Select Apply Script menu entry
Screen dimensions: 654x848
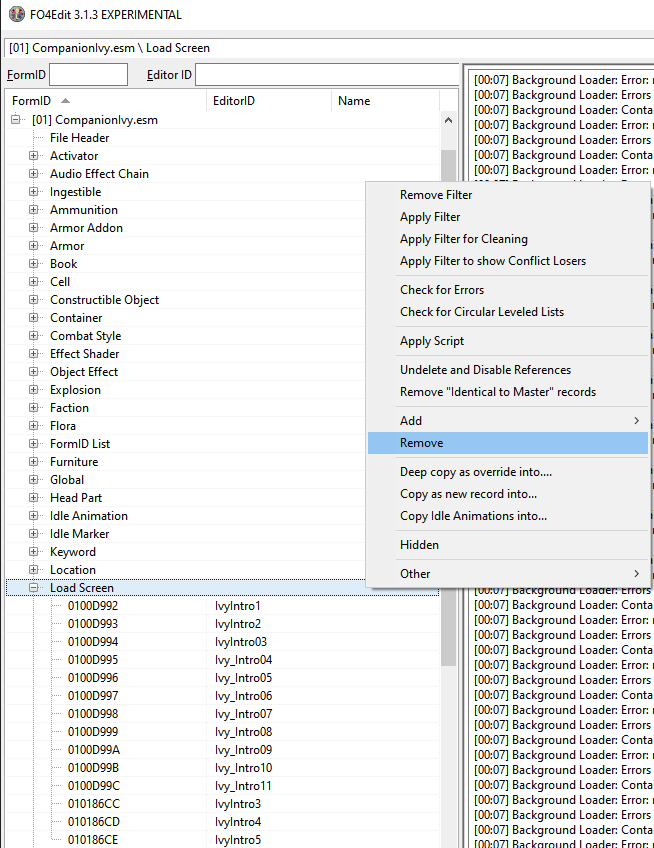507,341
